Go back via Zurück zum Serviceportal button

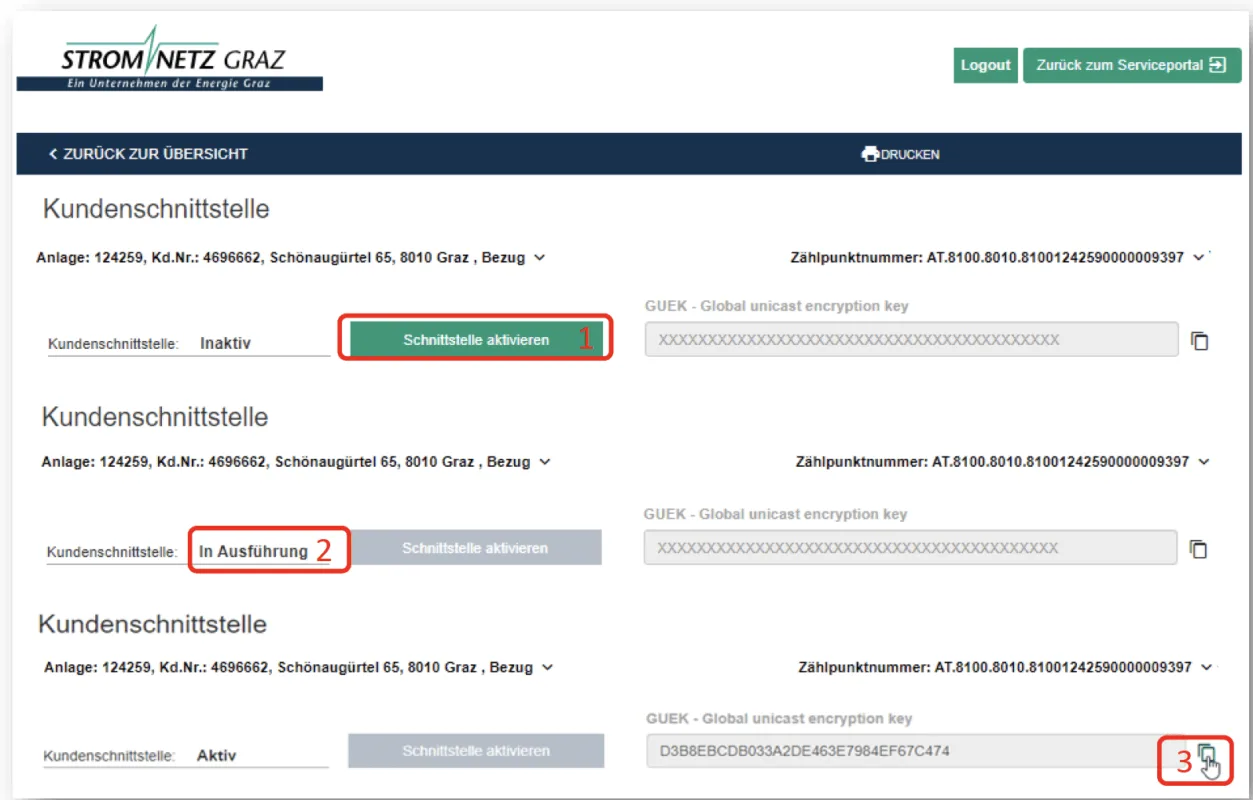1131,65
